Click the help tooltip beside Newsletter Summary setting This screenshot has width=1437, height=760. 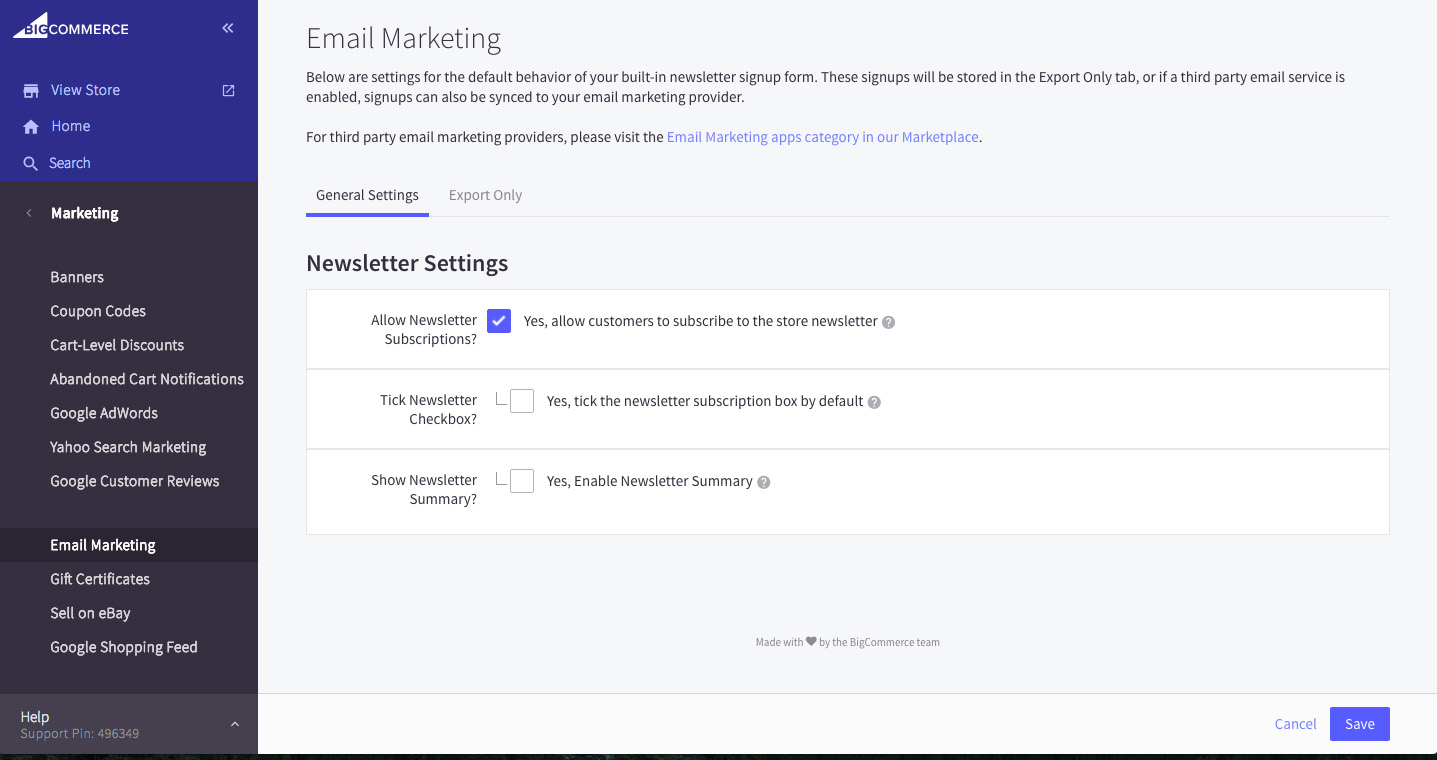(764, 481)
